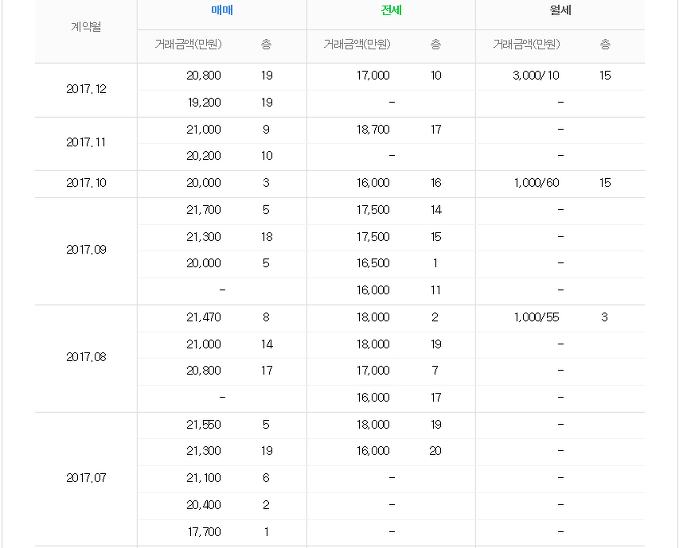
Task: Click the 19,200 sale price
Action: (204, 103)
